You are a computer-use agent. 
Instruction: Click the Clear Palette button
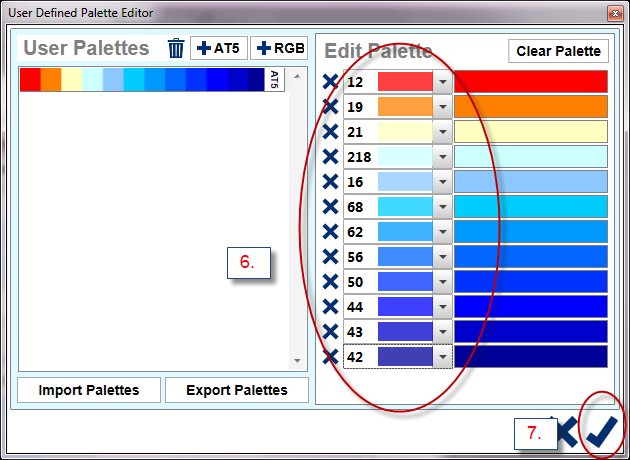pyautogui.click(x=558, y=51)
